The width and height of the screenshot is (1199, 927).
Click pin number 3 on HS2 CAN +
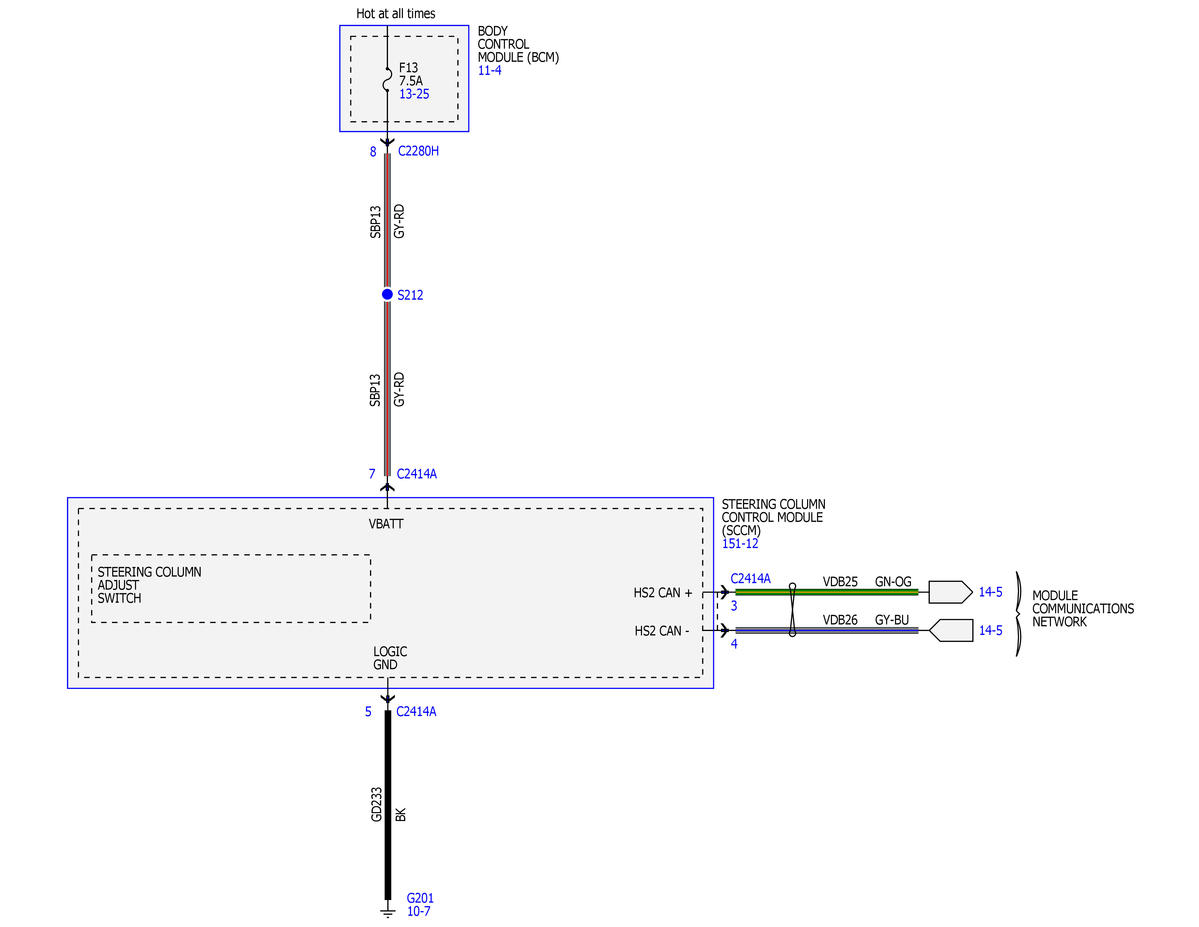pos(734,606)
